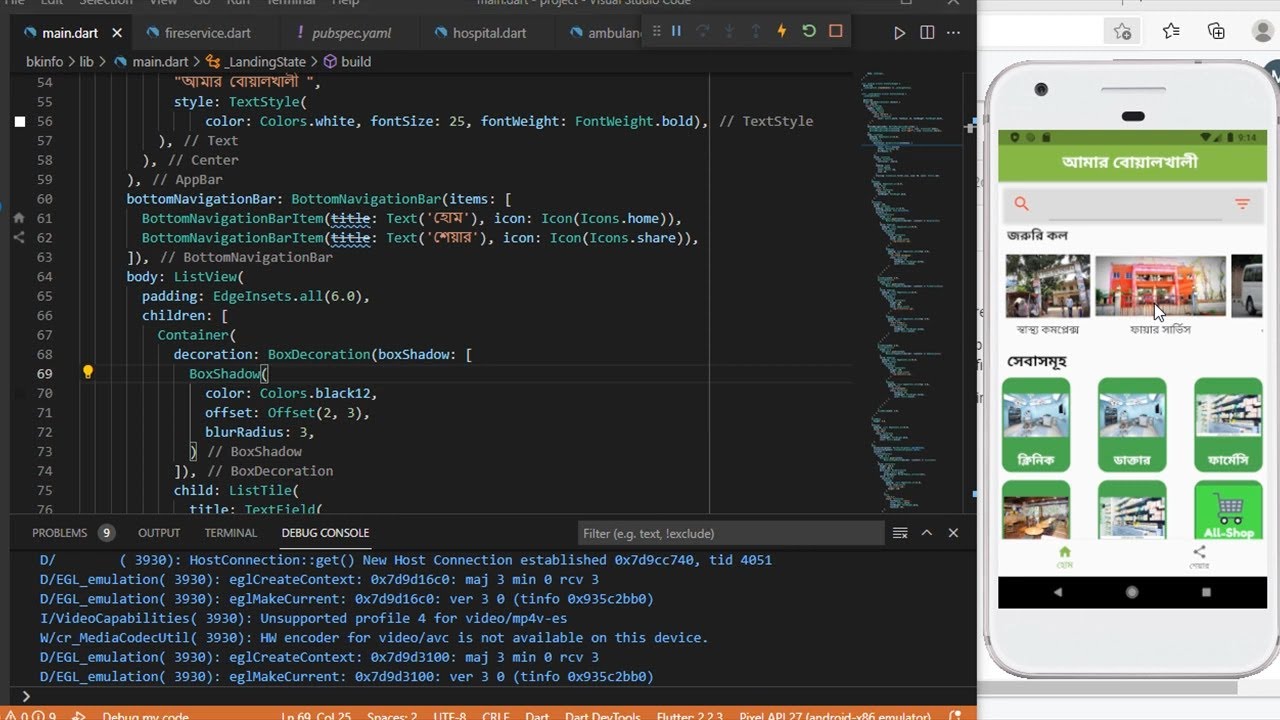Stop debugging with the red square

point(836,32)
